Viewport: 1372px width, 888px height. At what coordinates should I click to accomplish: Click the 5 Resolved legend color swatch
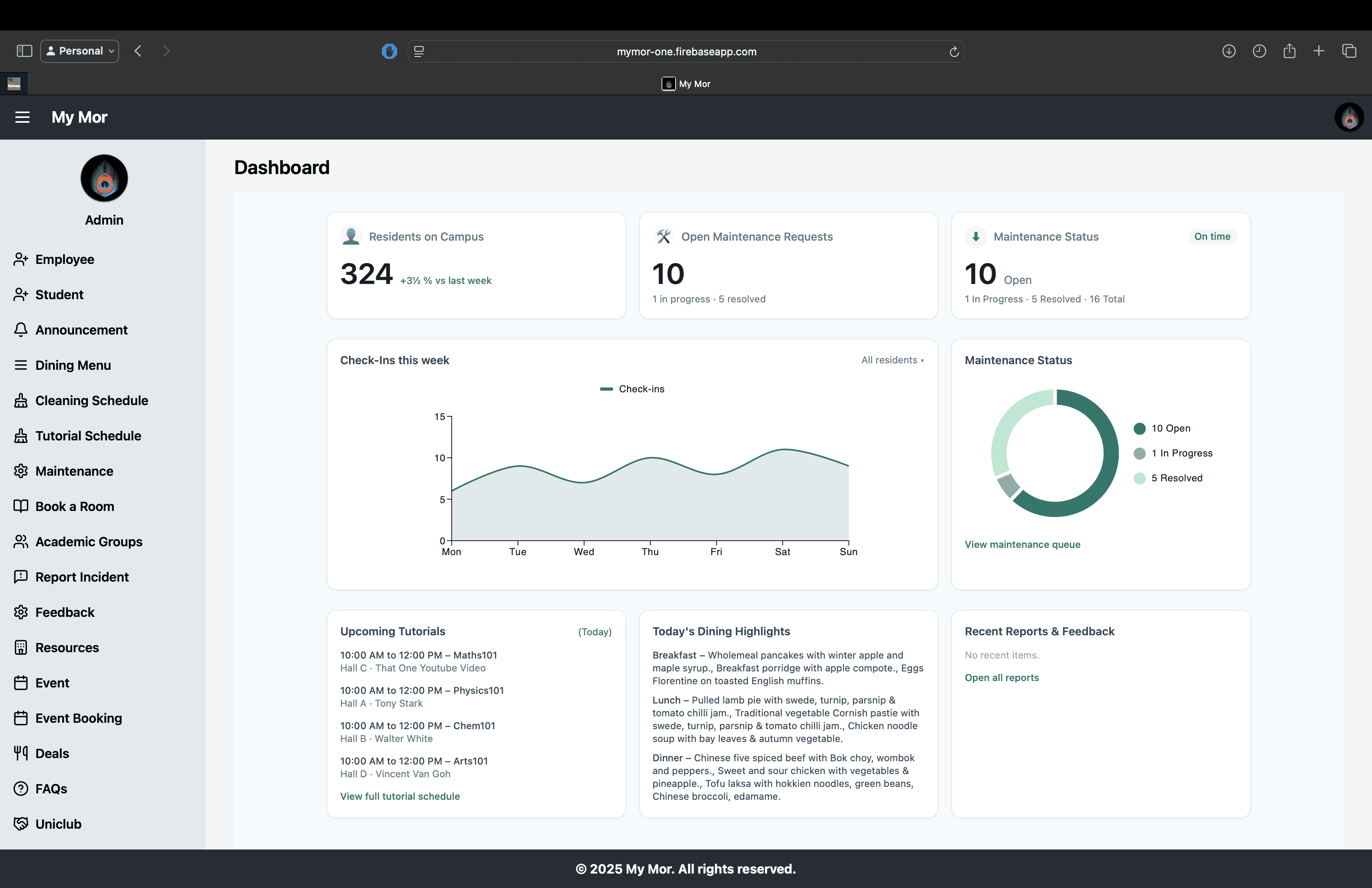(x=1139, y=478)
